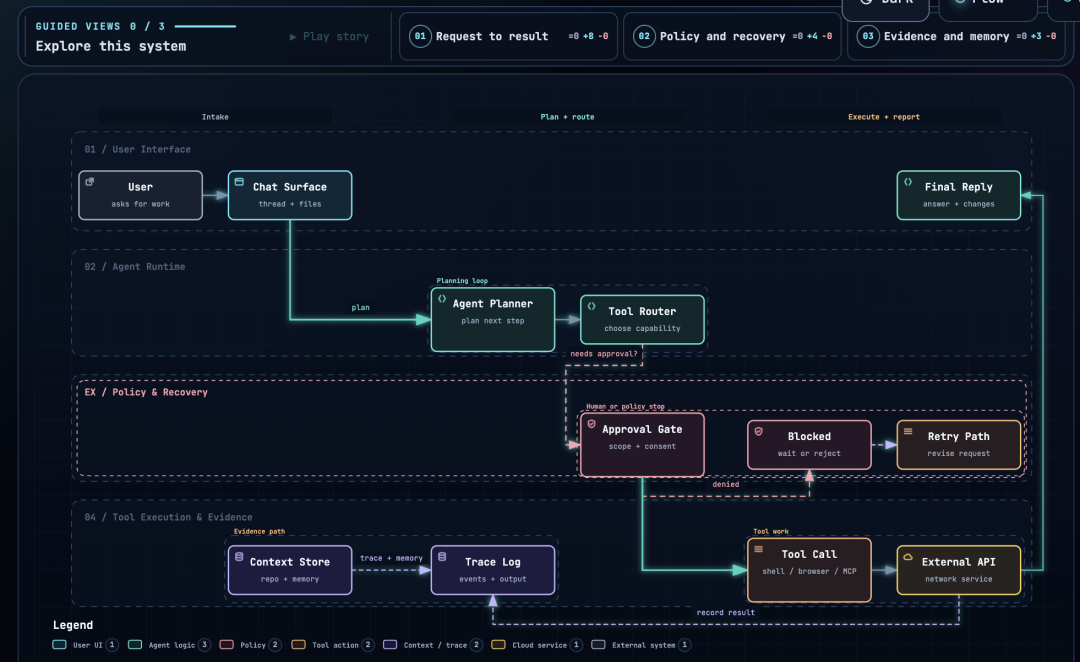This screenshot has width=1080, height=662.
Task: Click the Chat Surface node's window icon
Action: [x=239, y=182]
